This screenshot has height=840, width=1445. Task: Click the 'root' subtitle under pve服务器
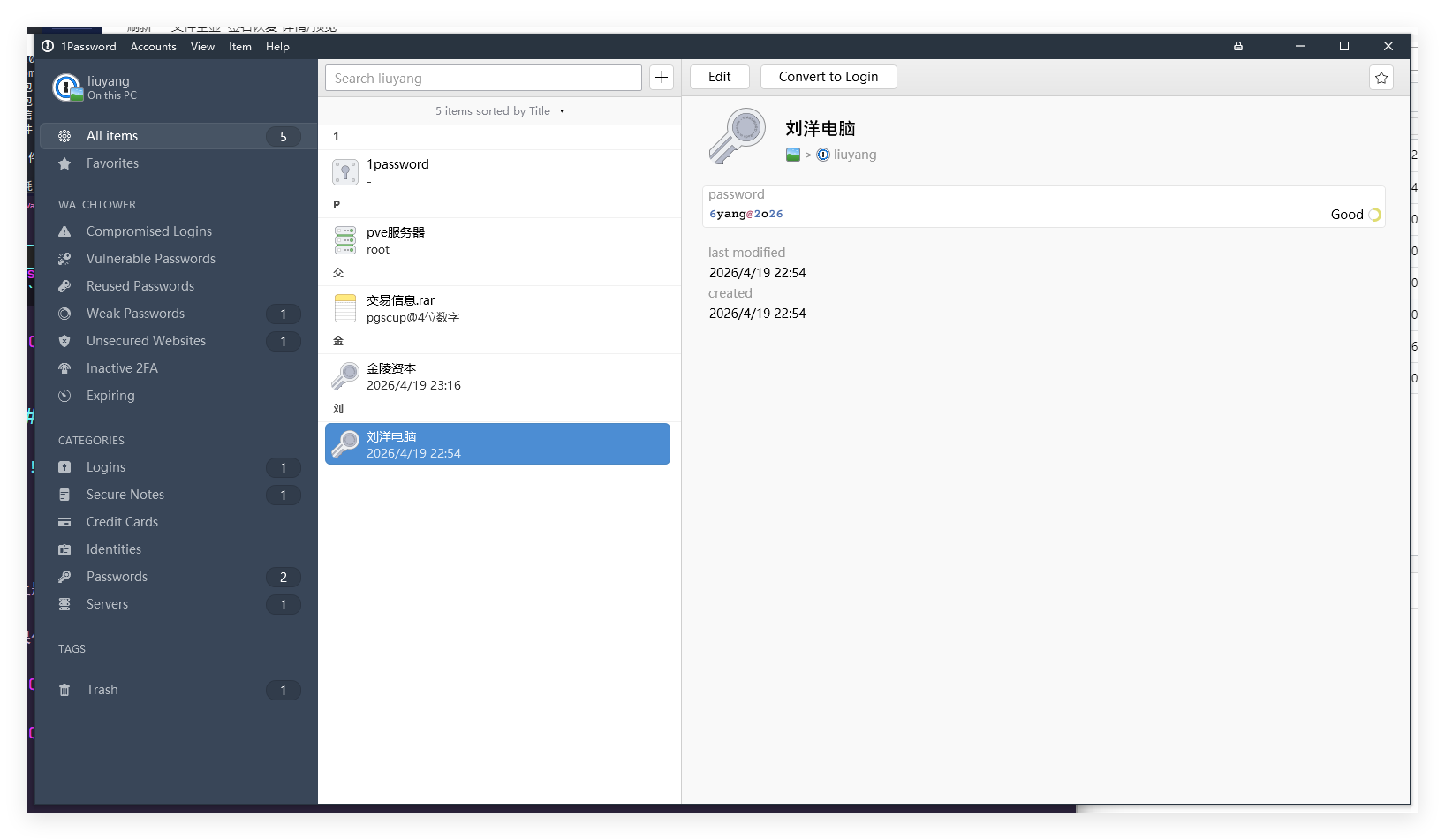[378, 250]
